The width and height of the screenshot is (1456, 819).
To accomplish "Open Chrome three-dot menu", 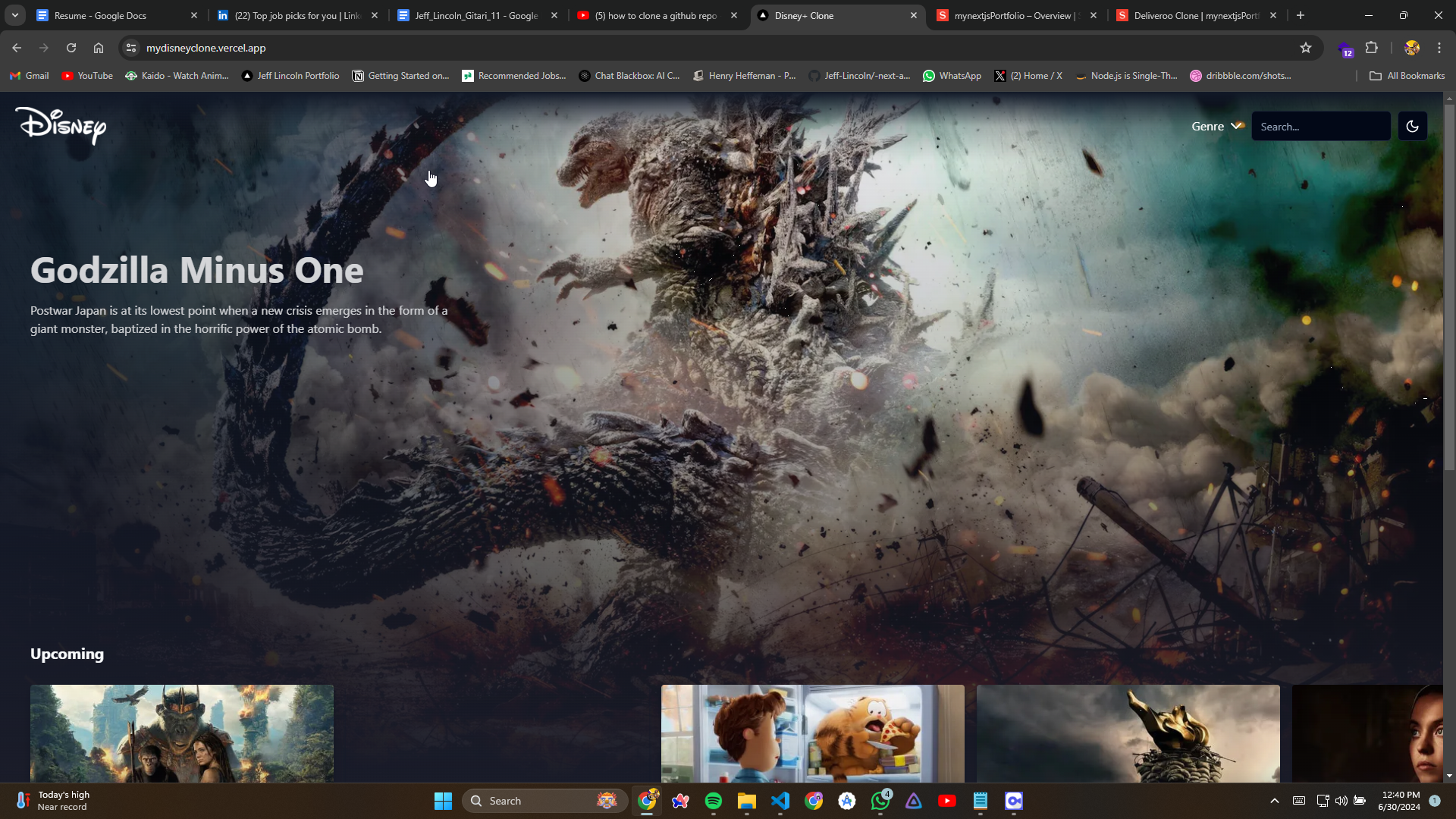I will 1439,48.
